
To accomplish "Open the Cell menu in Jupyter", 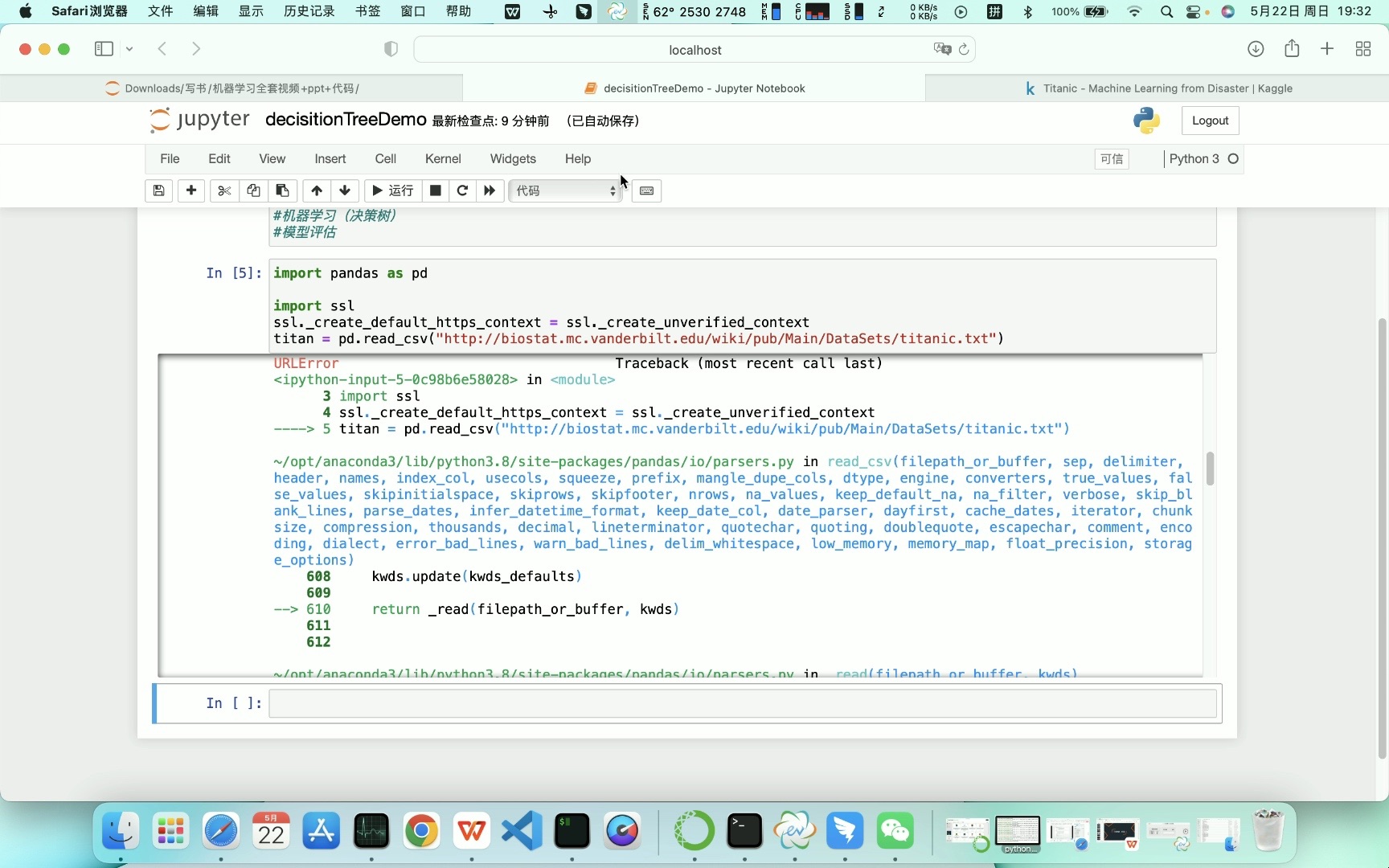I will (386, 158).
